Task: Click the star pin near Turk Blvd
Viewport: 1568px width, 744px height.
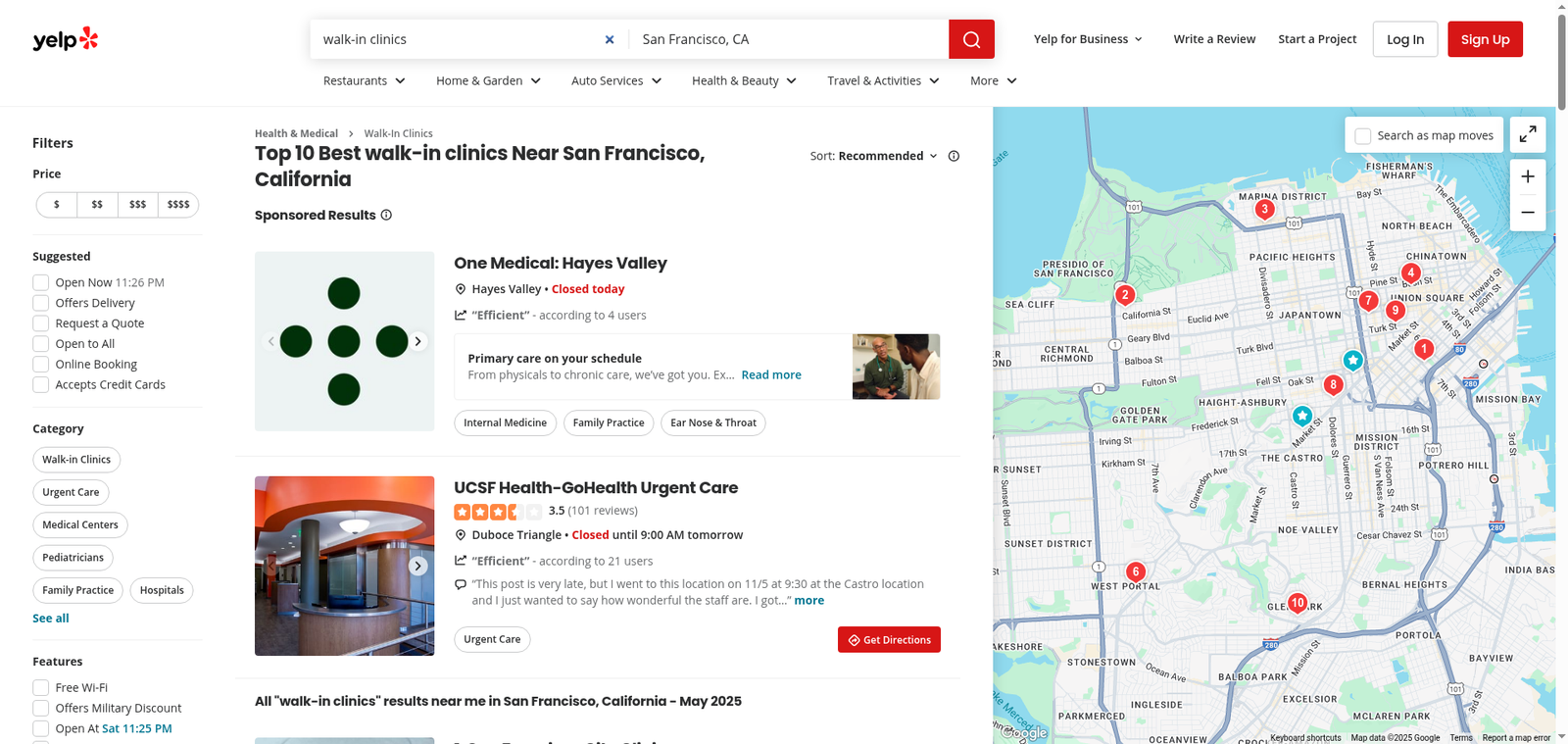Action: pos(1353,360)
